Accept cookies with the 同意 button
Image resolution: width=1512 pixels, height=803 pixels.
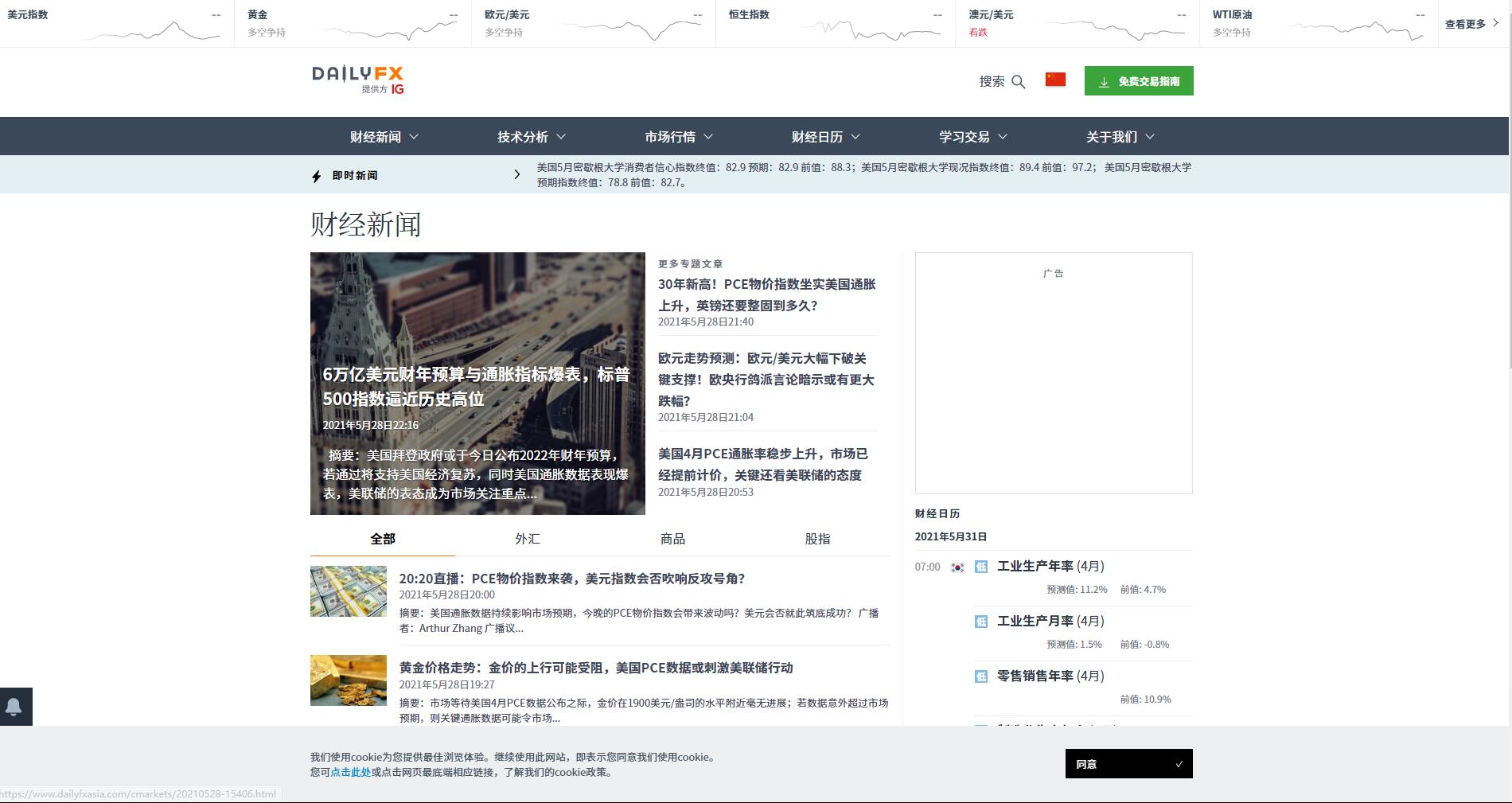pyautogui.click(x=1128, y=764)
